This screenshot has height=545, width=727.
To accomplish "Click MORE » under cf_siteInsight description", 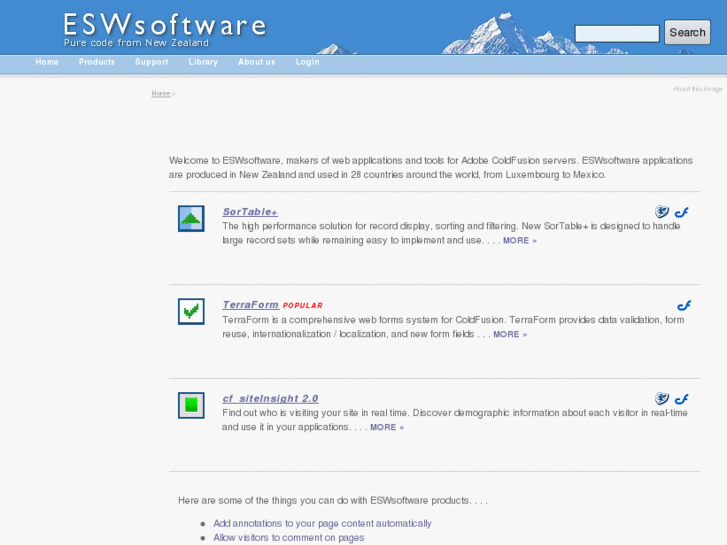I will 387,427.
